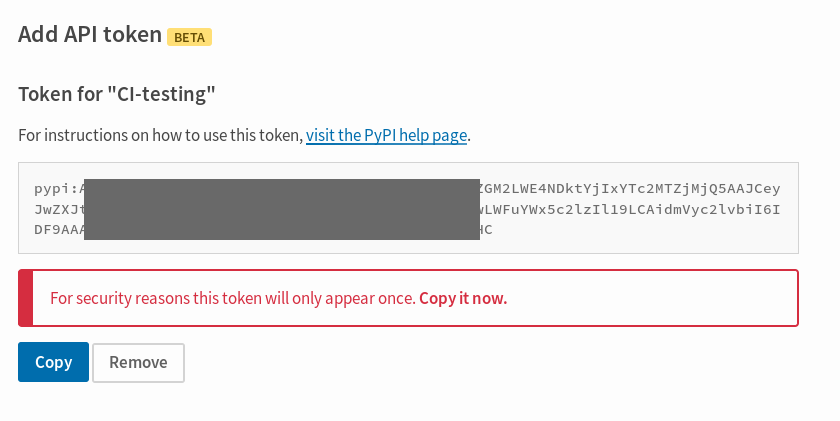Click the yellow BETA badge
Screen dimensions: 840x421
pyautogui.click(x=189, y=37)
